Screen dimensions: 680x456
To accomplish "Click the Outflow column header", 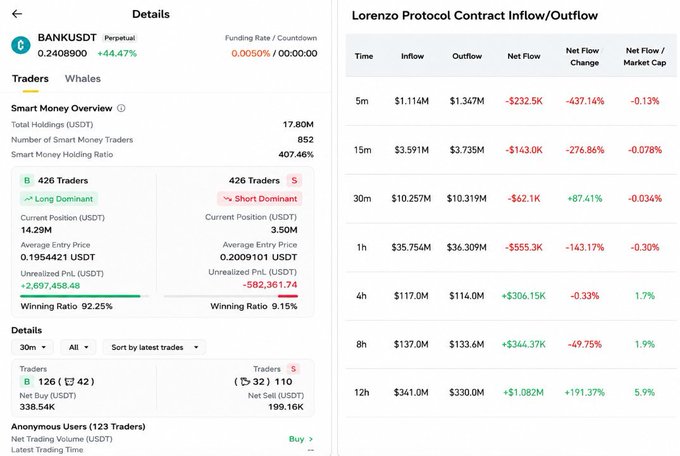I will pyautogui.click(x=467, y=56).
